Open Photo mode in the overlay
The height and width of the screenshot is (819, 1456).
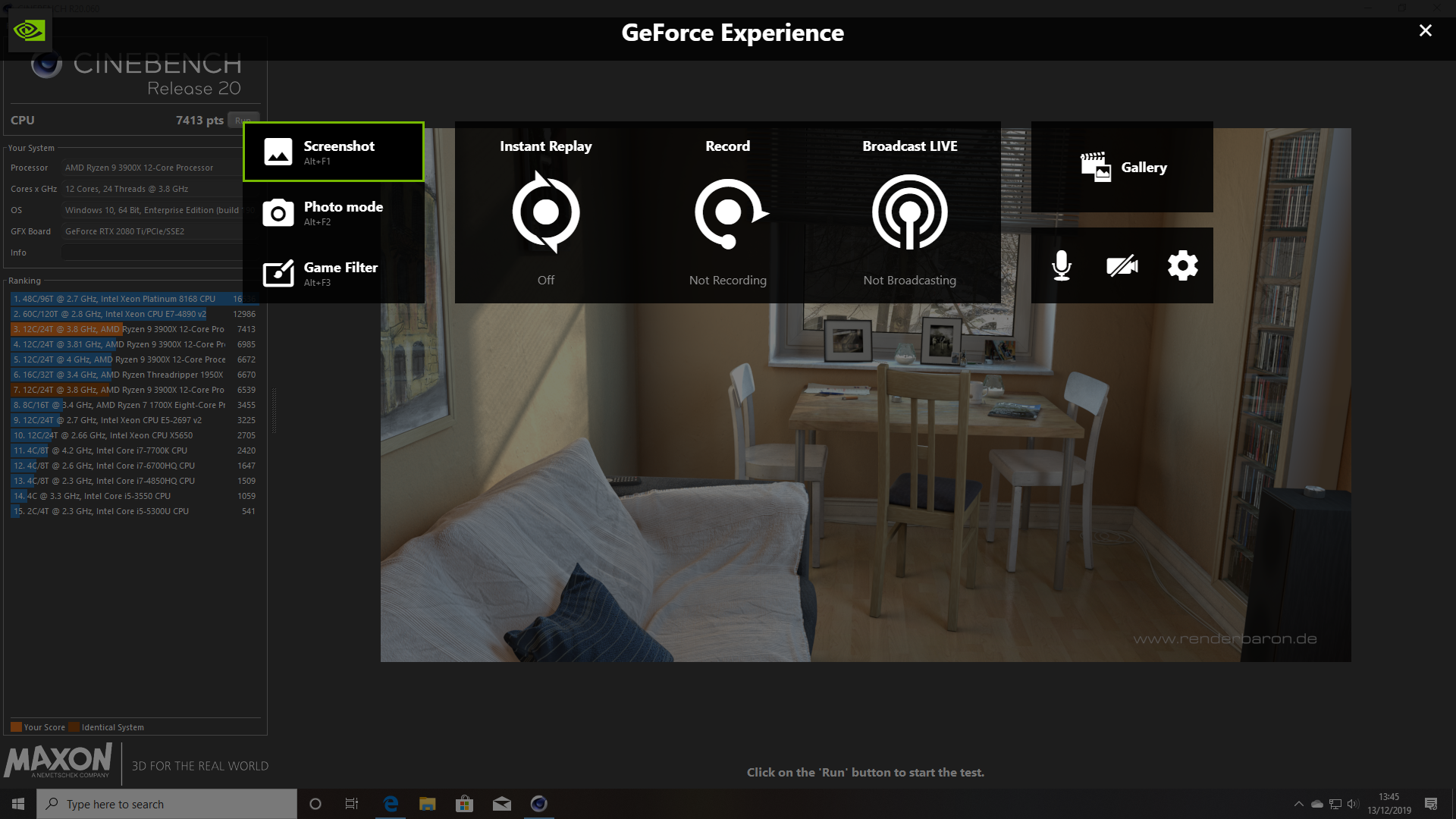[334, 212]
